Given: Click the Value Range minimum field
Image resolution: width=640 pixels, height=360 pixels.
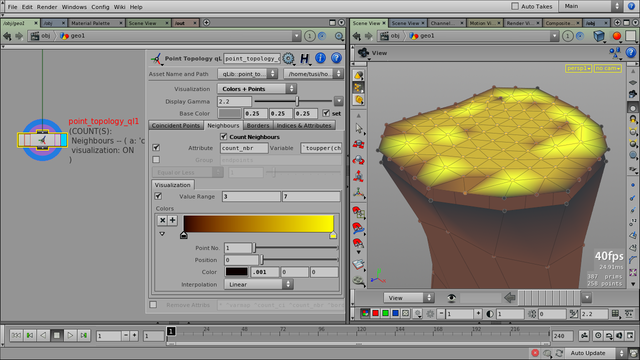Looking at the screenshot, I should click(251, 196).
